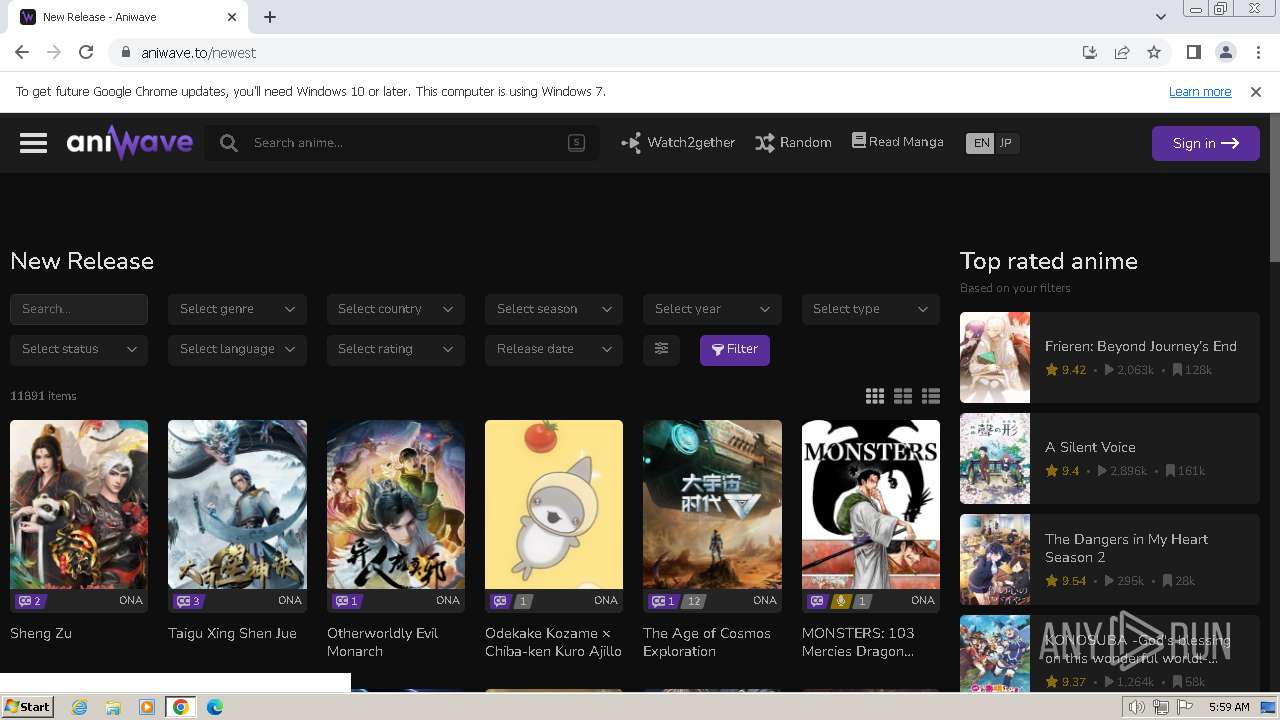Click the Frieren thumbnail image
This screenshot has width=1280, height=720.
[995, 357]
